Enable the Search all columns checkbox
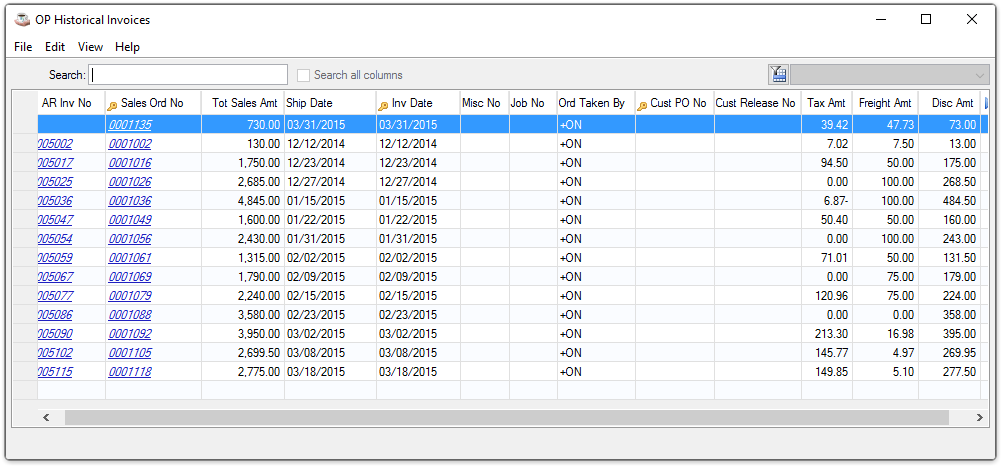 304,75
